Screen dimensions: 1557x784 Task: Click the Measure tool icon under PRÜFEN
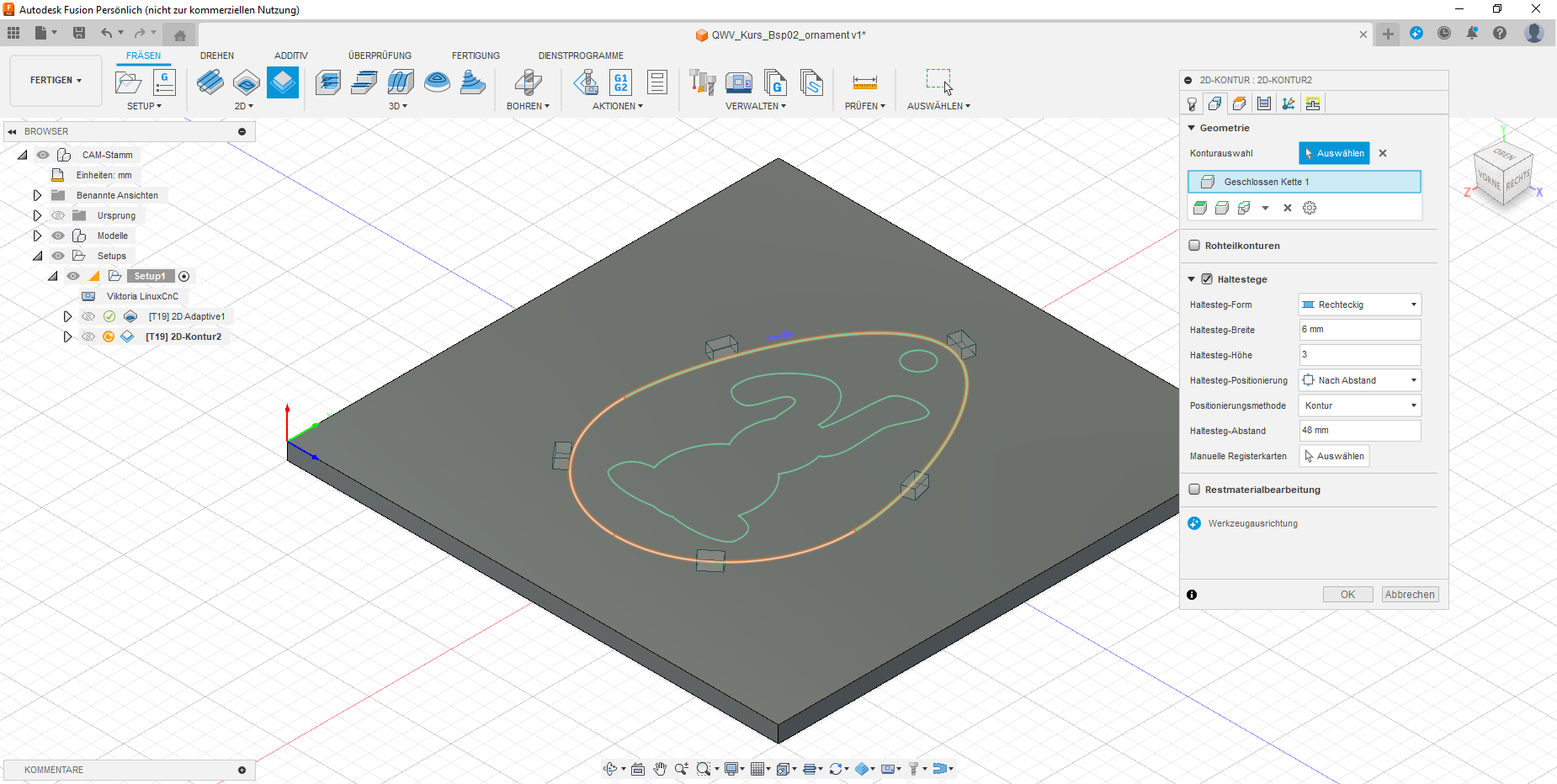pyautogui.click(x=864, y=82)
